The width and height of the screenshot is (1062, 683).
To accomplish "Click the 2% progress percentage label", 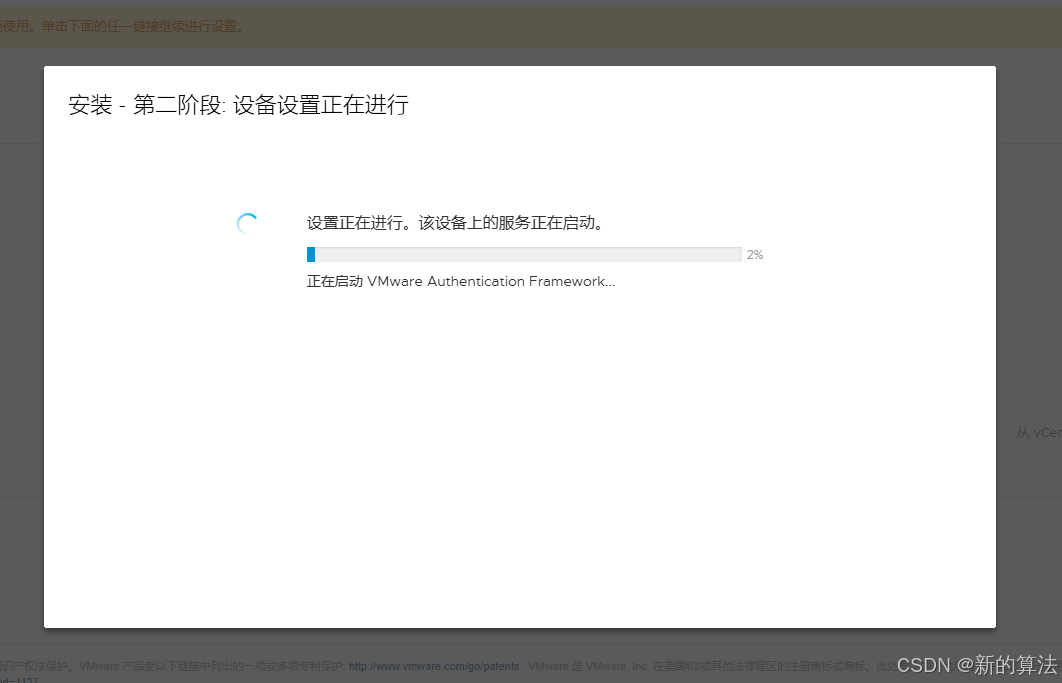I will point(755,255).
